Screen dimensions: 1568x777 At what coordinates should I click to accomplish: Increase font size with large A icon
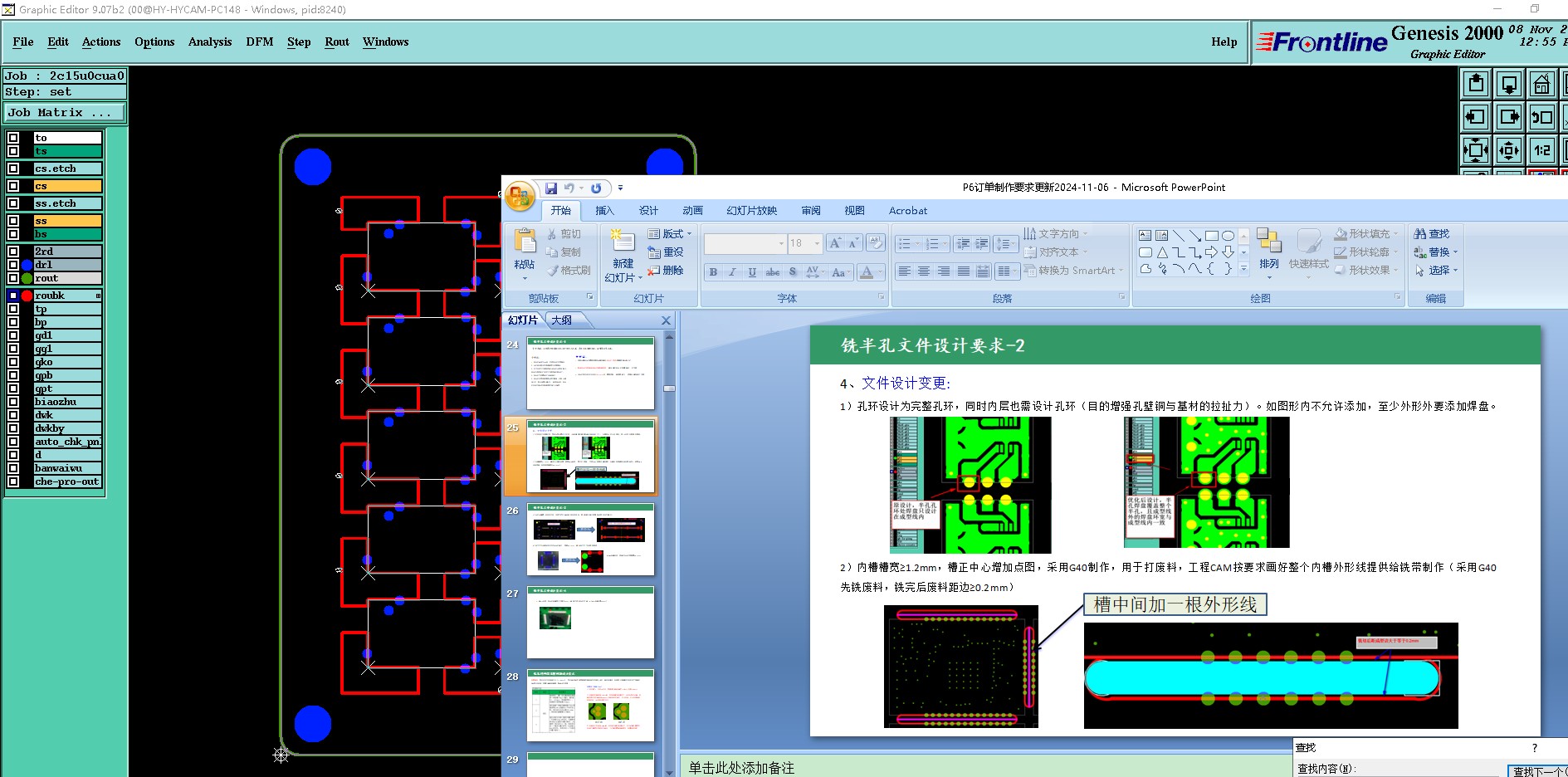pos(835,242)
